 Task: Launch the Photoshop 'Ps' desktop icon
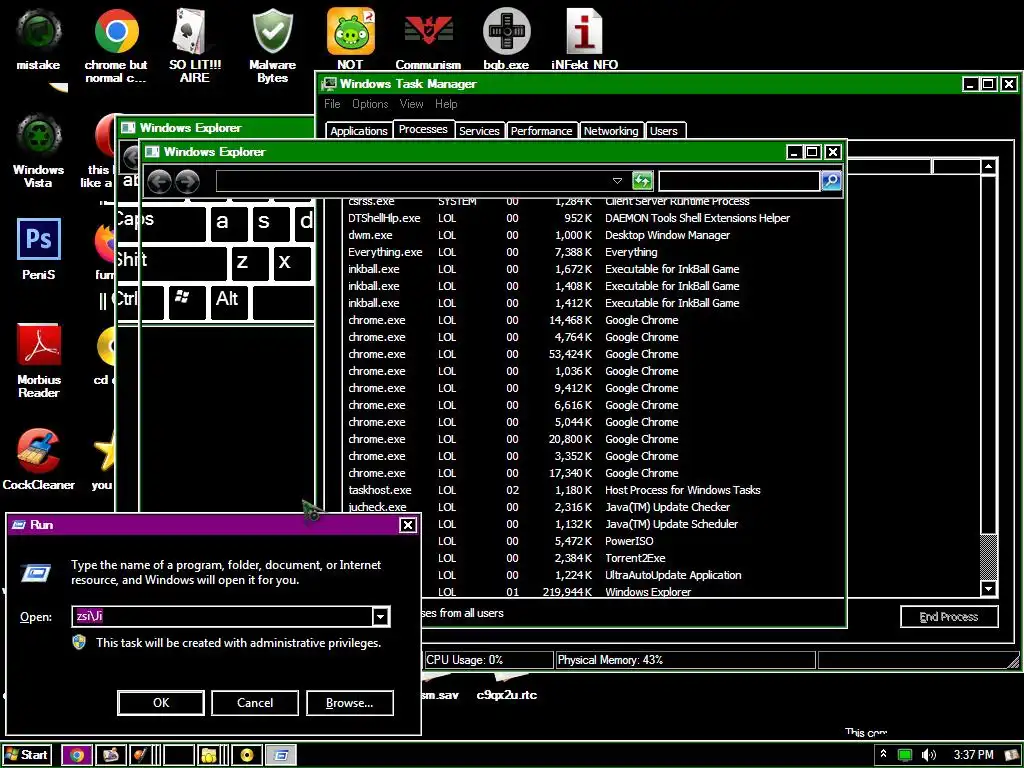click(x=39, y=249)
